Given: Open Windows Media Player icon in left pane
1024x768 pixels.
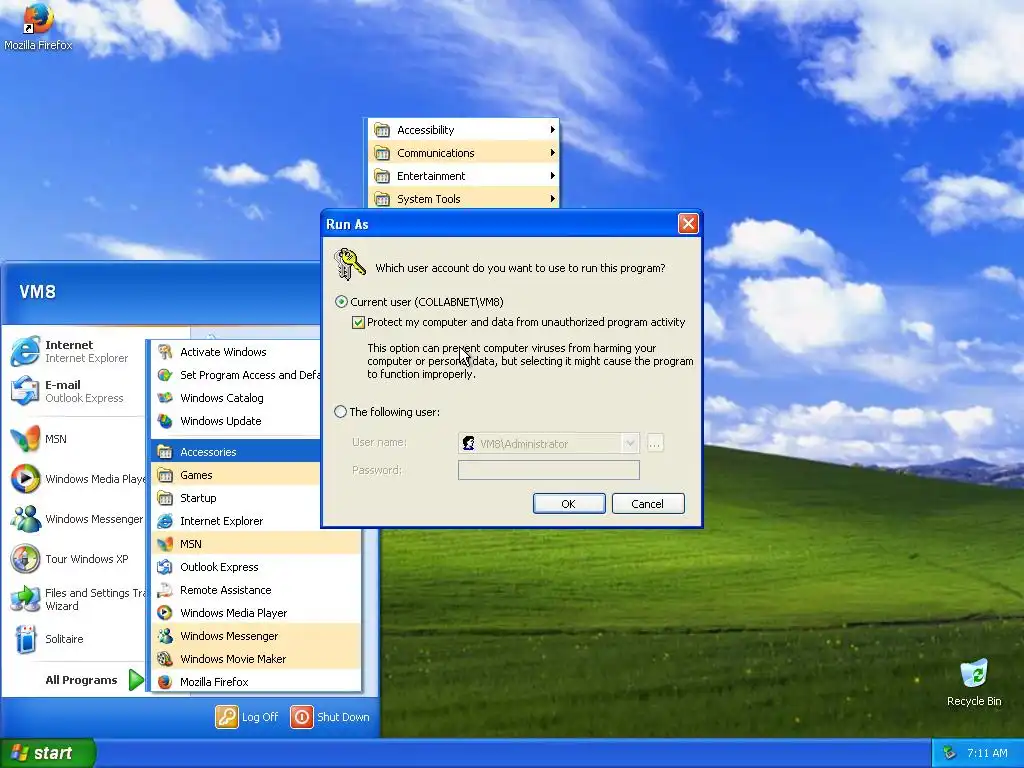Looking at the screenshot, I should [x=25, y=479].
